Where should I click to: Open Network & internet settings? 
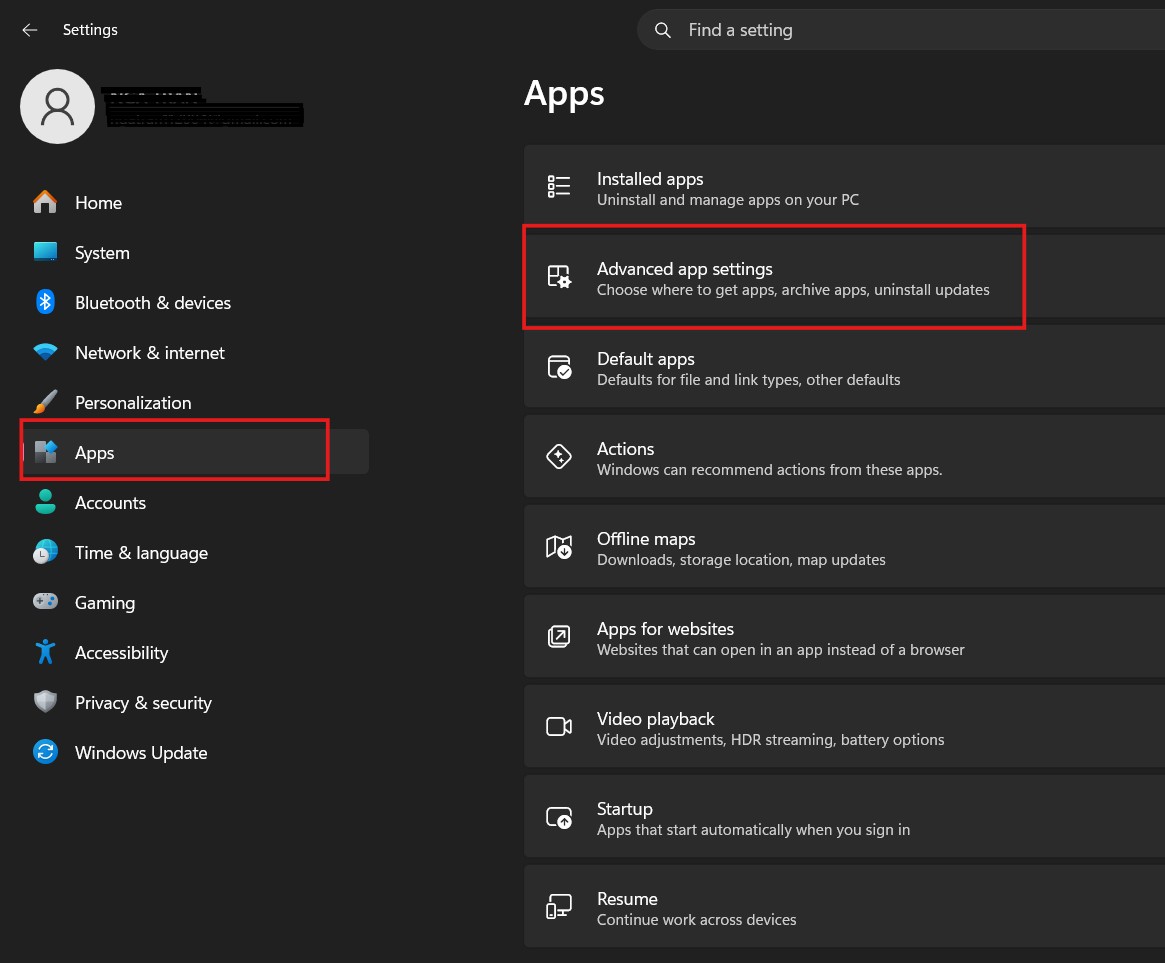(x=150, y=353)
